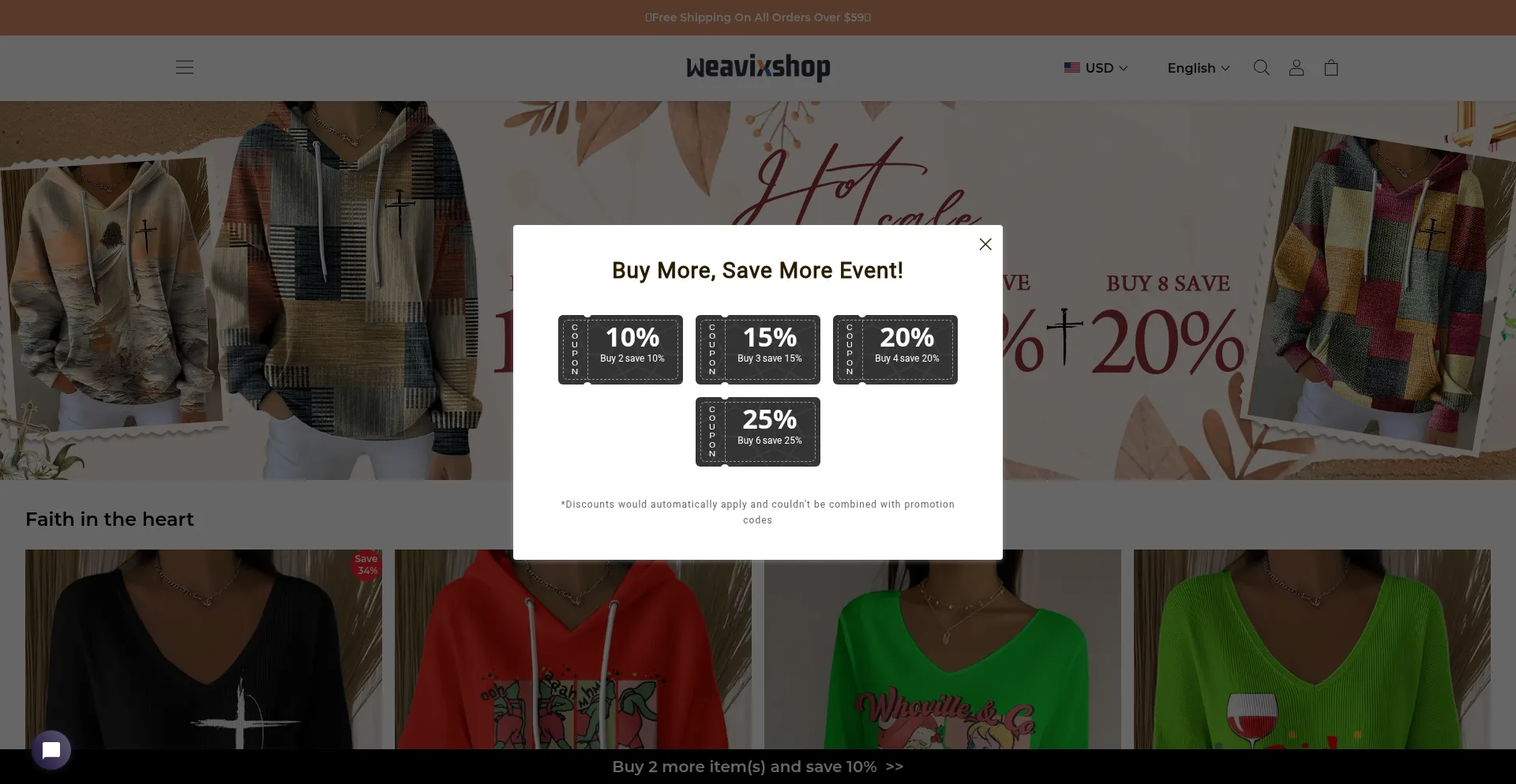Open the shopping bag cart icon

coord(1331,68)
